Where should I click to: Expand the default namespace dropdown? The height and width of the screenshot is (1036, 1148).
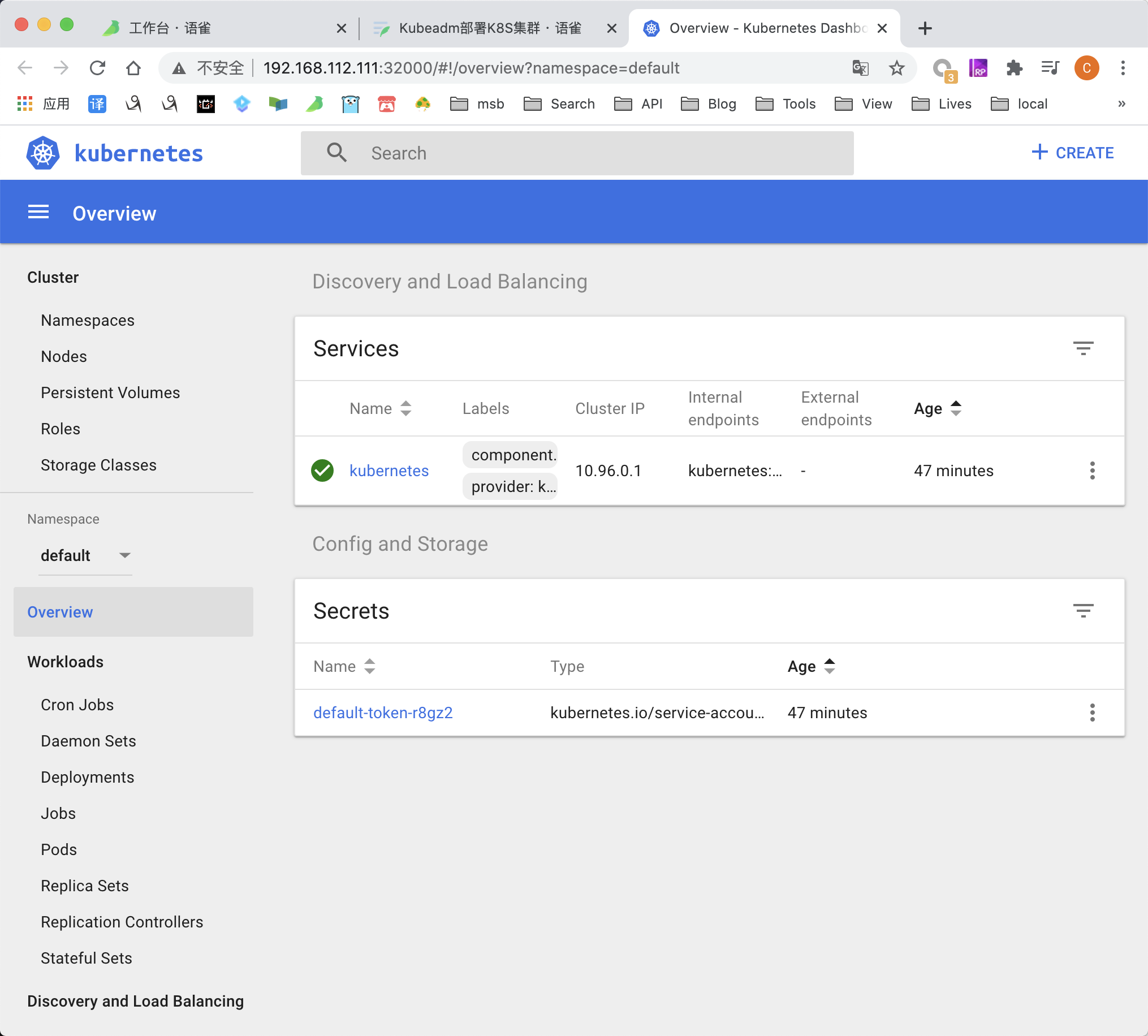tap(85, 555)
